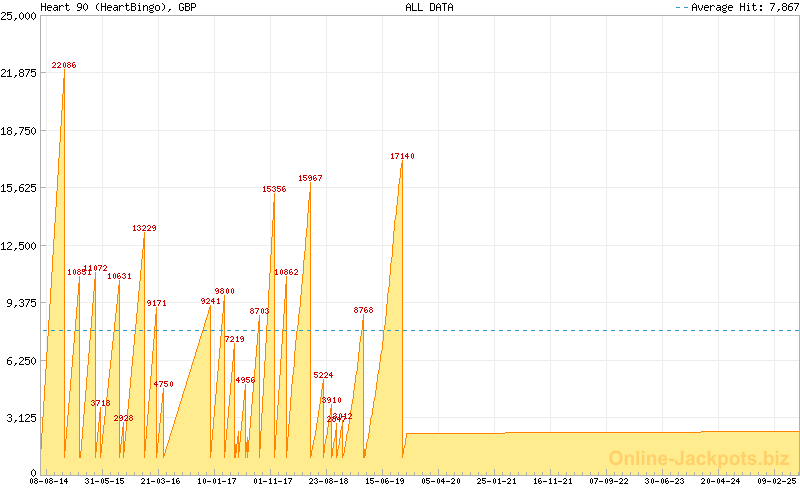Viewport: 800px width, 490px height.
Task: Select the 15356 peak value label
Action: point(274,189)
